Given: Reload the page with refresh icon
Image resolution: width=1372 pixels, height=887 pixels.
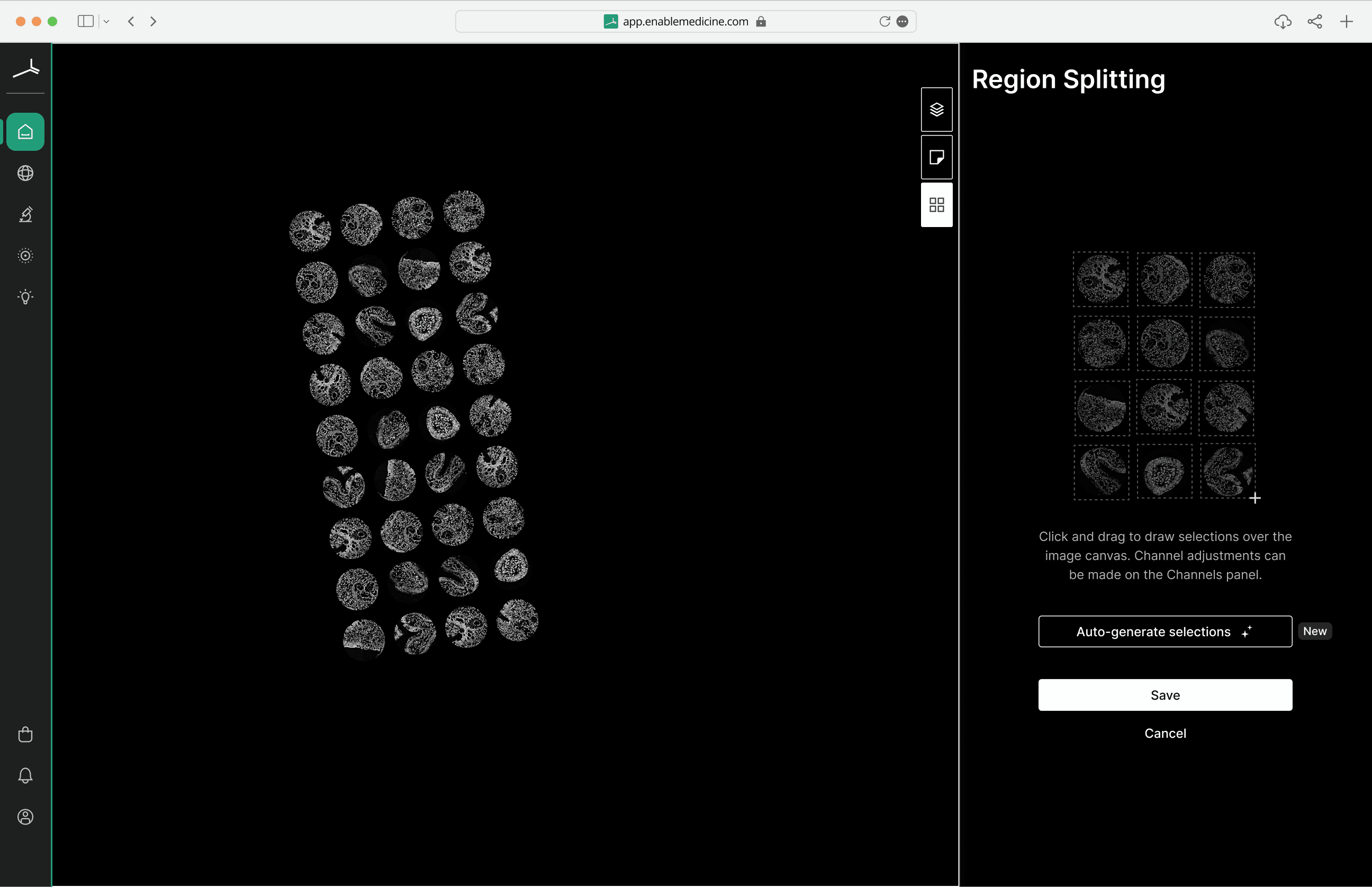Looking at the screenshot, I should coord(884,21).
